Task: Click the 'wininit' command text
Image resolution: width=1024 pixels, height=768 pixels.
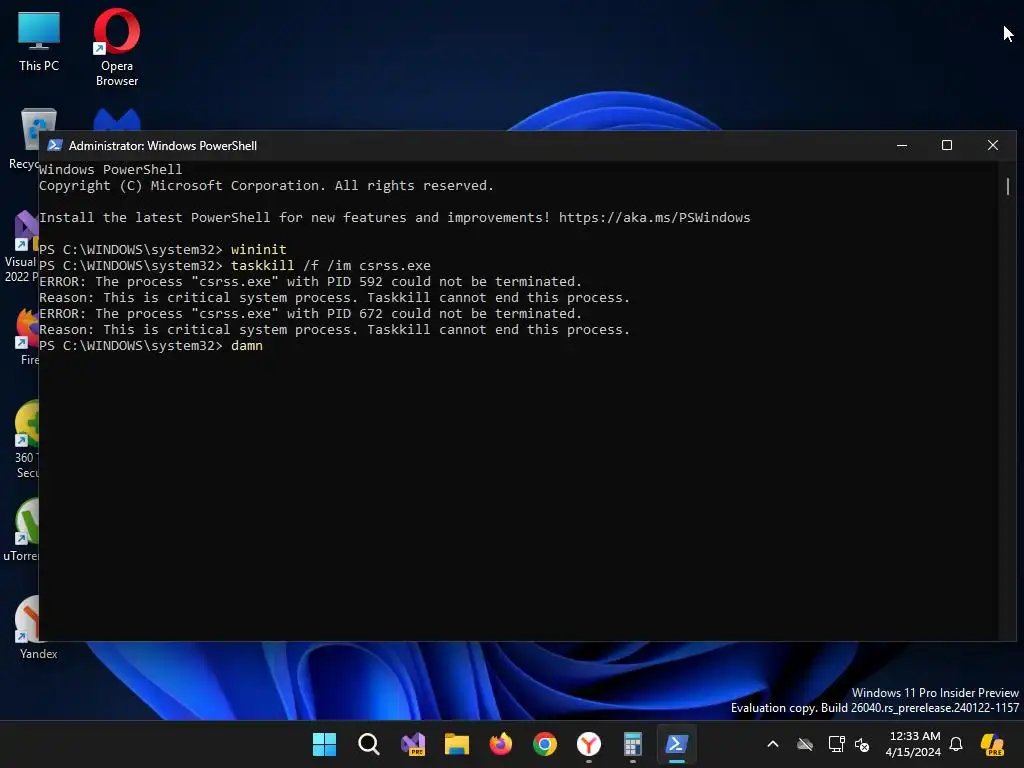Action: coord(259,249)
